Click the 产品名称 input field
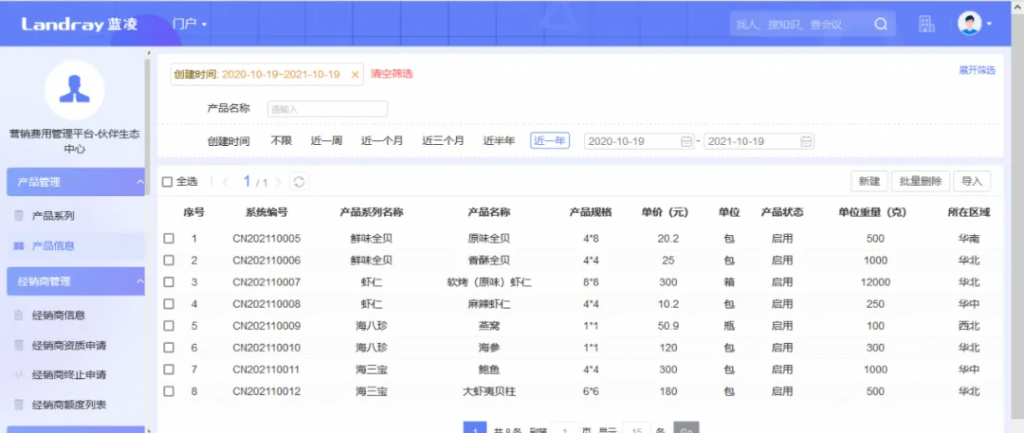 point(327,108)
